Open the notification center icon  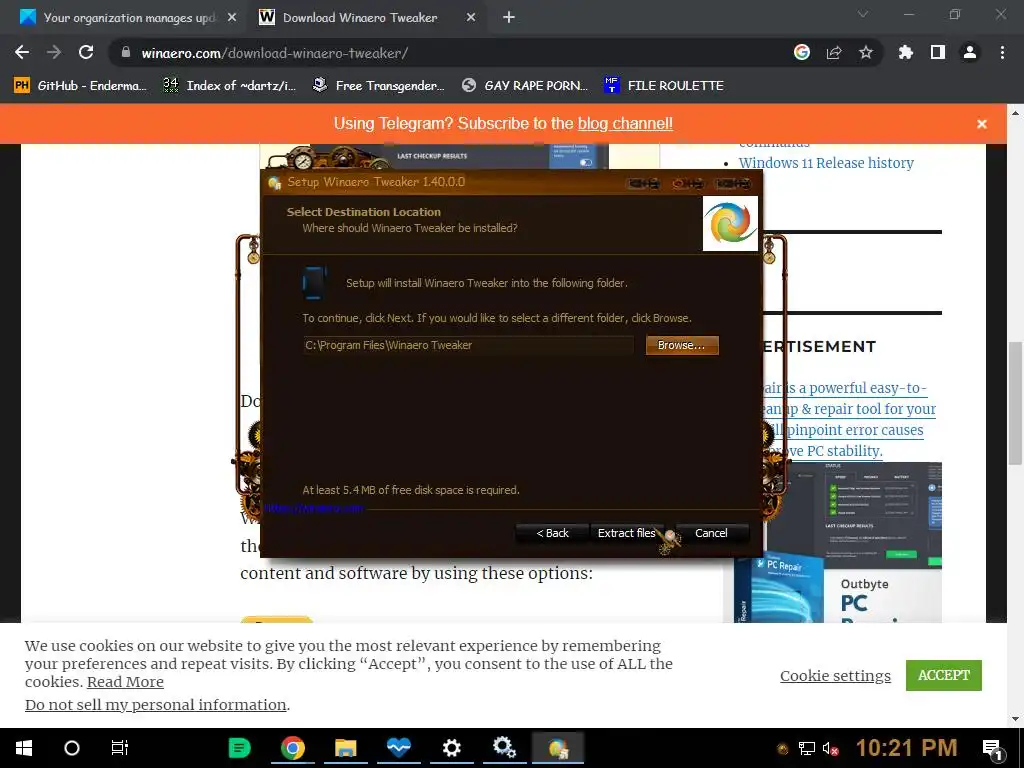[993, 749]
